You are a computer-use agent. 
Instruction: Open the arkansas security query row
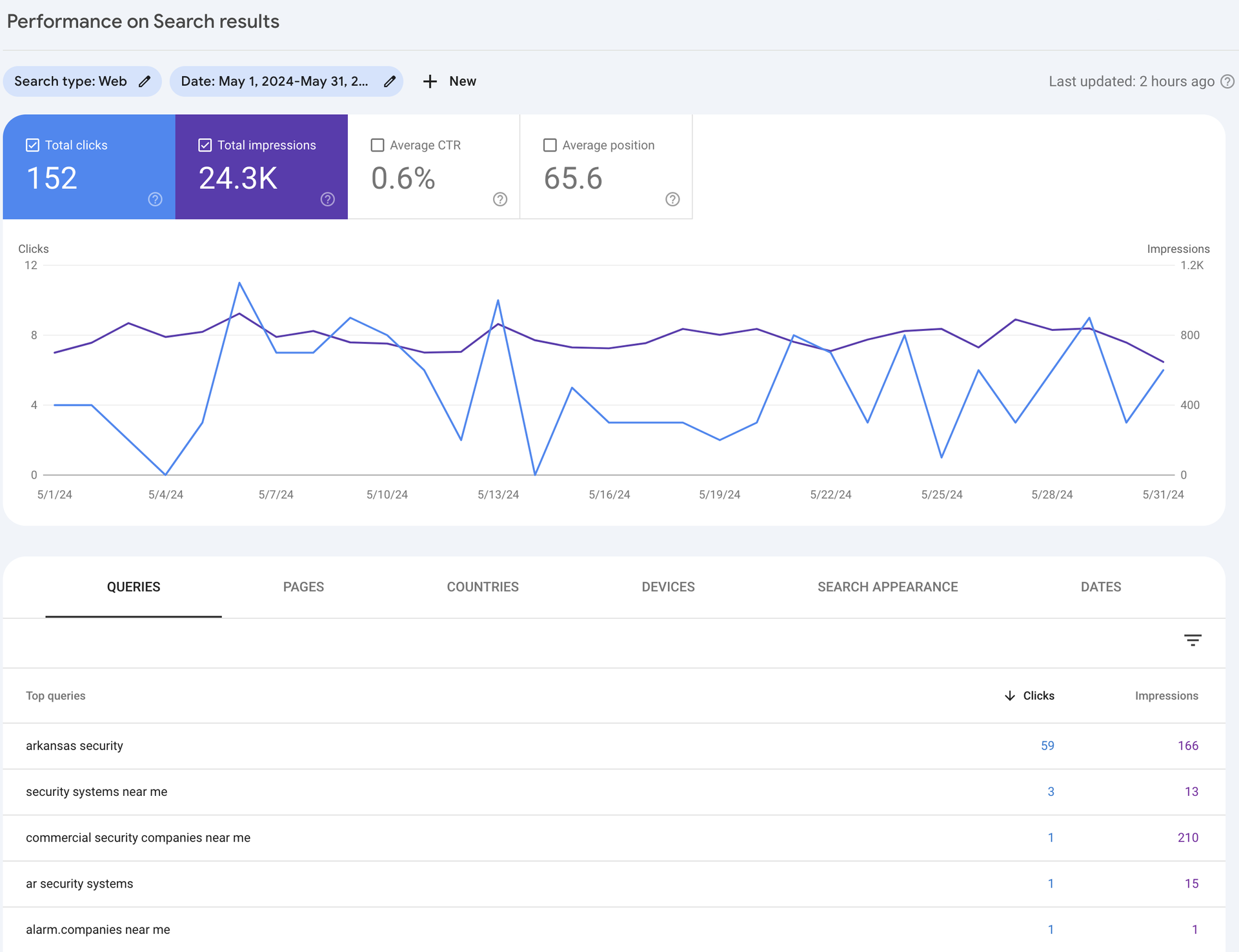[74, 746]
